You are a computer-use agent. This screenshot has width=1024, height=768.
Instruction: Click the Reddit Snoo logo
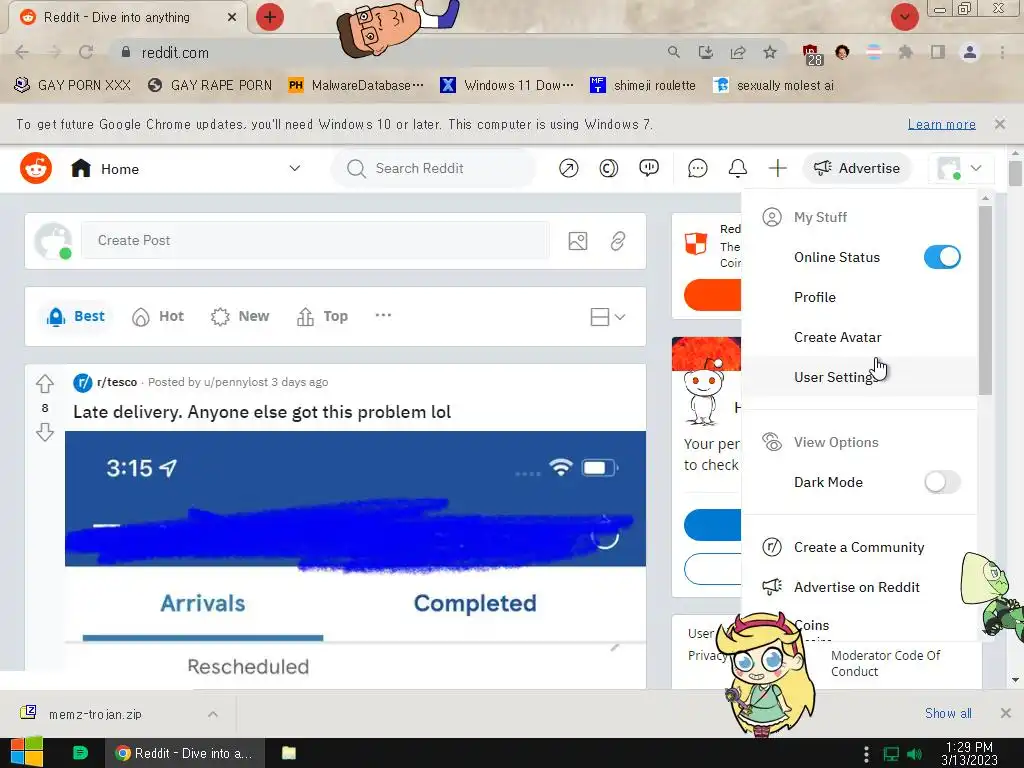(36, 168)
